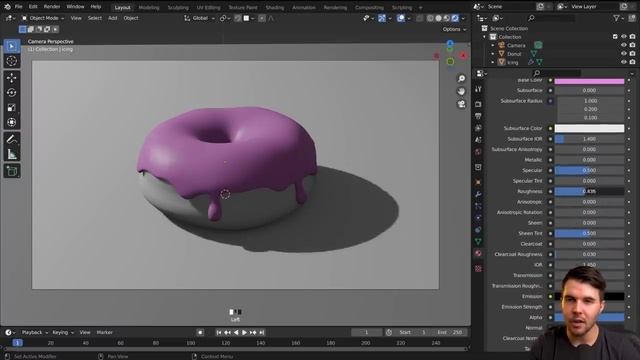The height and width of the screenshot is (360, 640).
Task: Select the Scale tool
Action: [x=12, y=108]
